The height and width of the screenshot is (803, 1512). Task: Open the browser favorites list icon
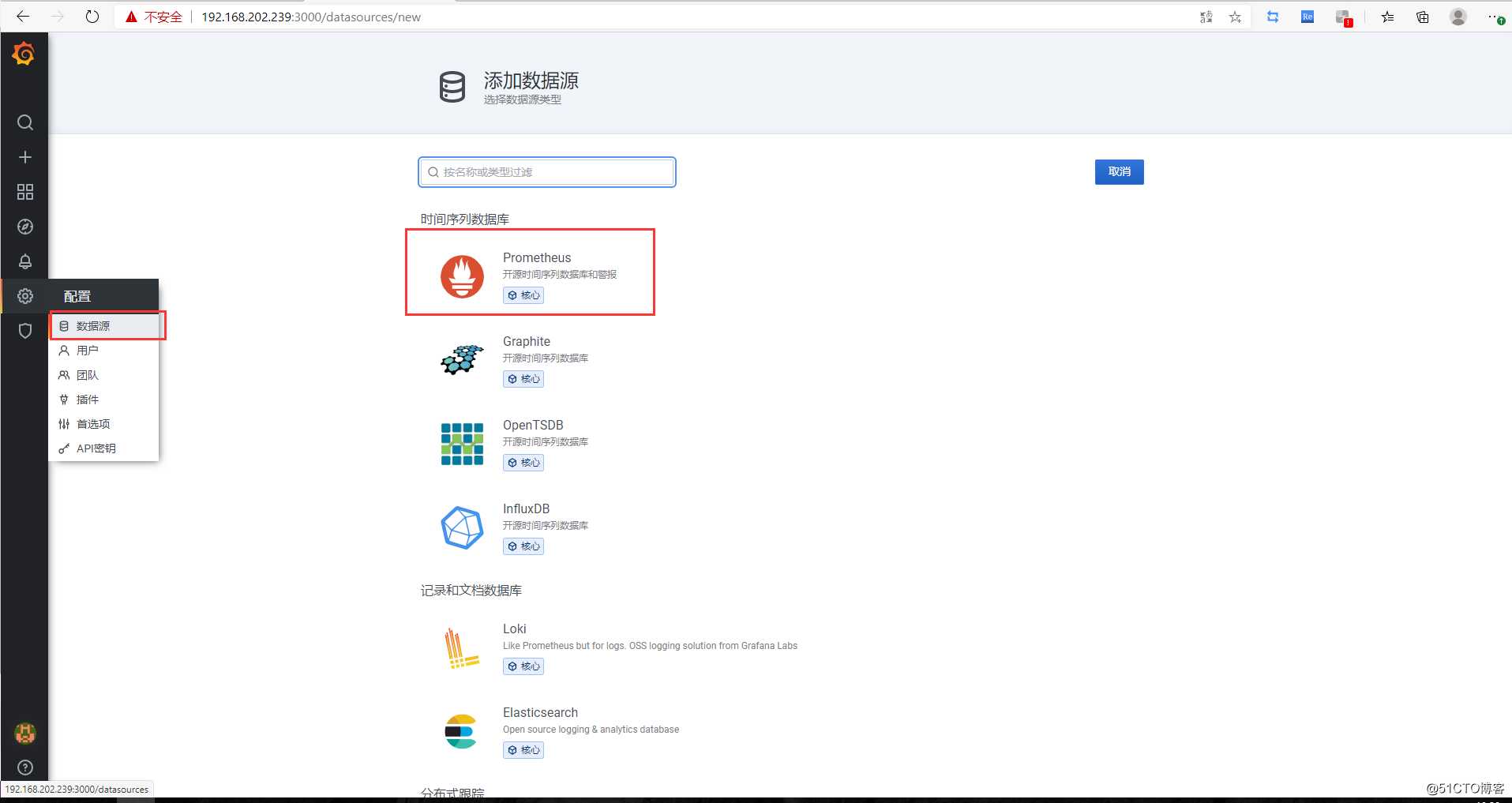pos(1387,17)
